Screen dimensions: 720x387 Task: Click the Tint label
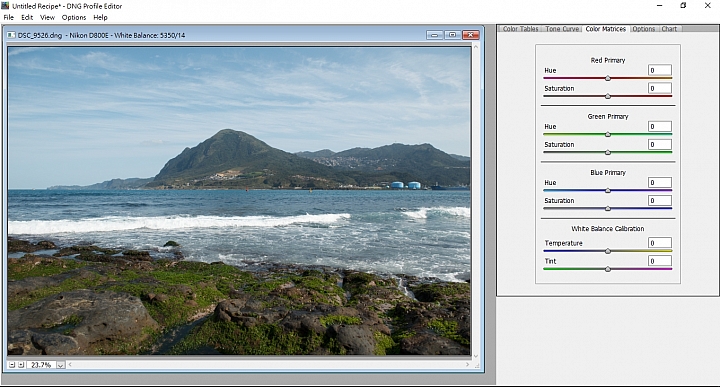tap(550, 261)
